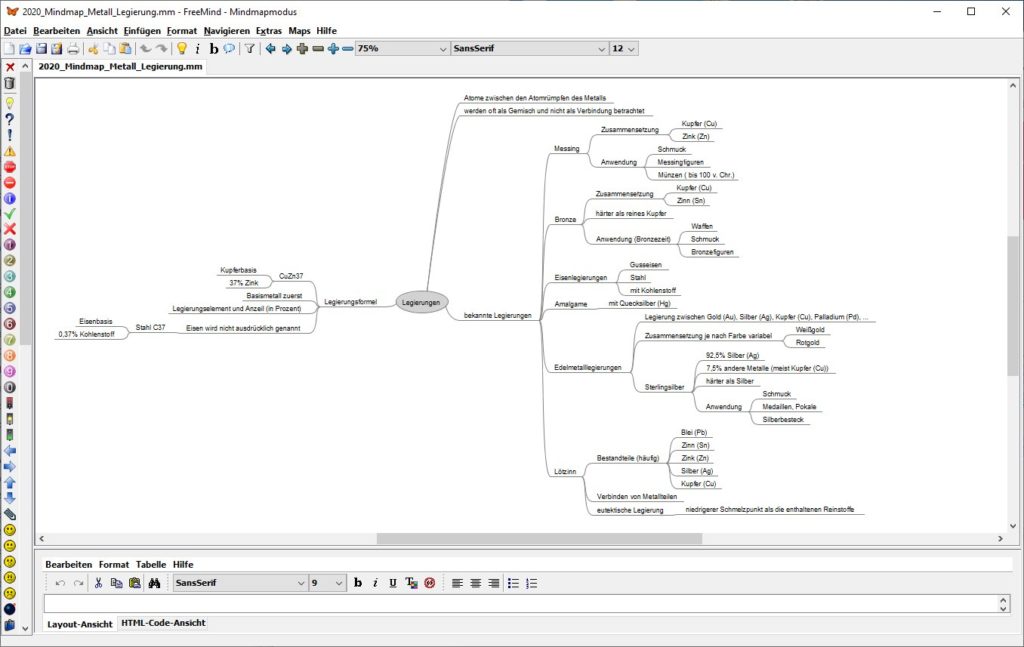Screen dimensions: 1024x647
Task: Toggle bulleted list in note editor
Action: (513, 583)
